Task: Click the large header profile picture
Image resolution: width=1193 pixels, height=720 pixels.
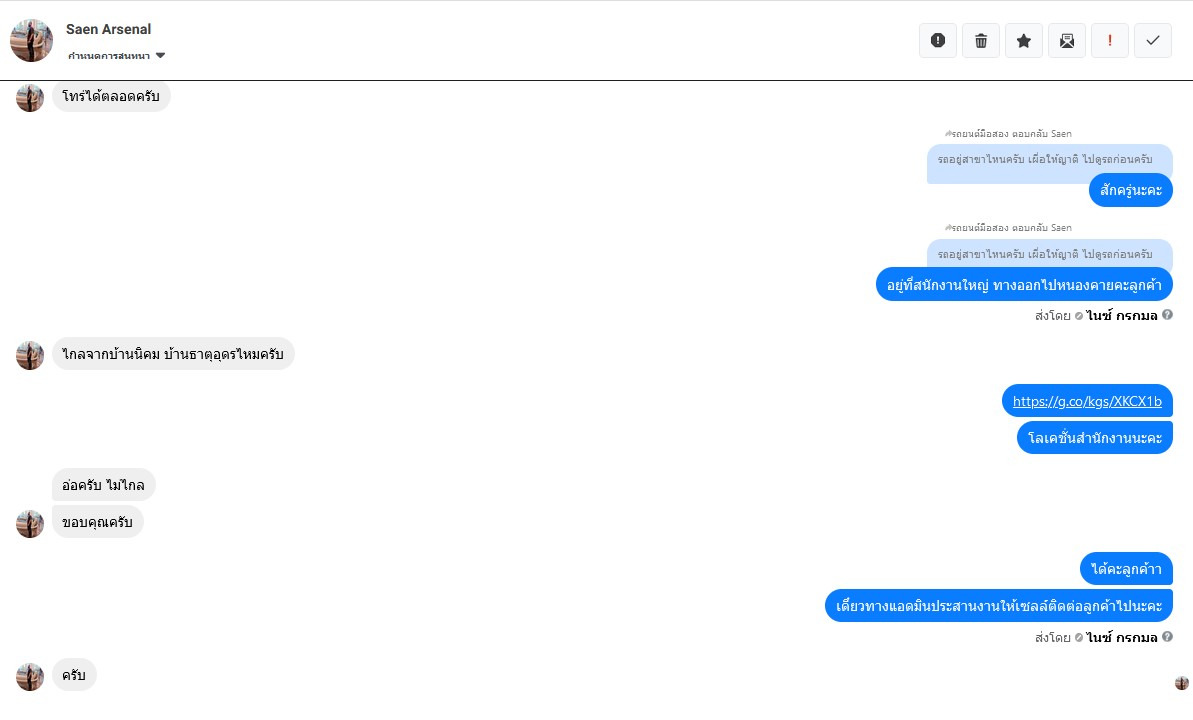Action: (x=31, y=40)
